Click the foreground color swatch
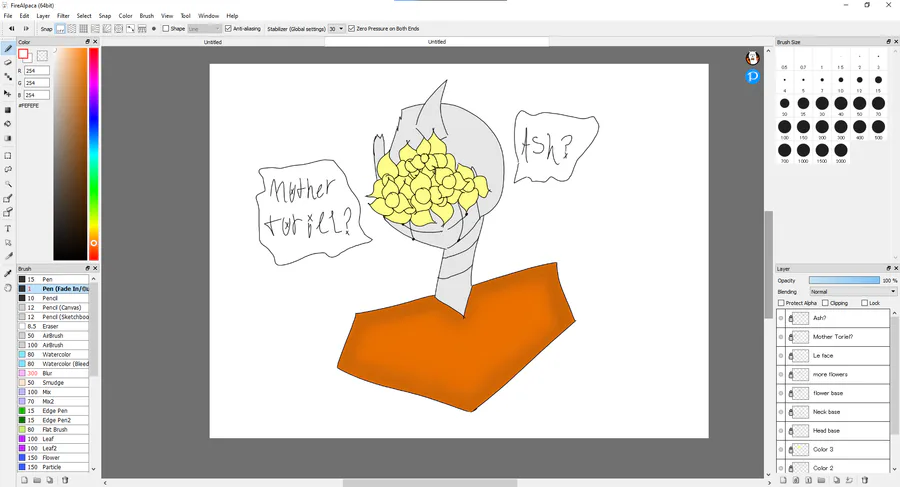The width and height of the screenshot is (900, 487). point(23,54)
